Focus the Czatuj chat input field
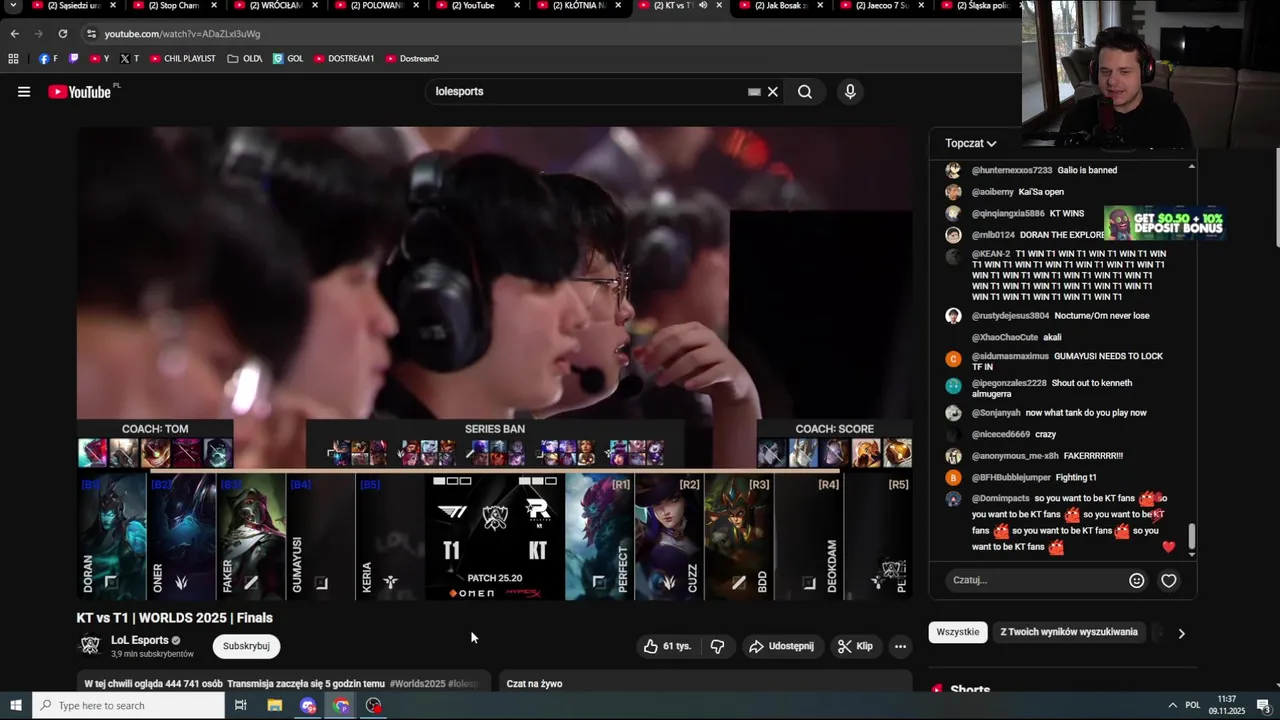The height and width of the screenshot is (720, 1280). point(1036,580)
